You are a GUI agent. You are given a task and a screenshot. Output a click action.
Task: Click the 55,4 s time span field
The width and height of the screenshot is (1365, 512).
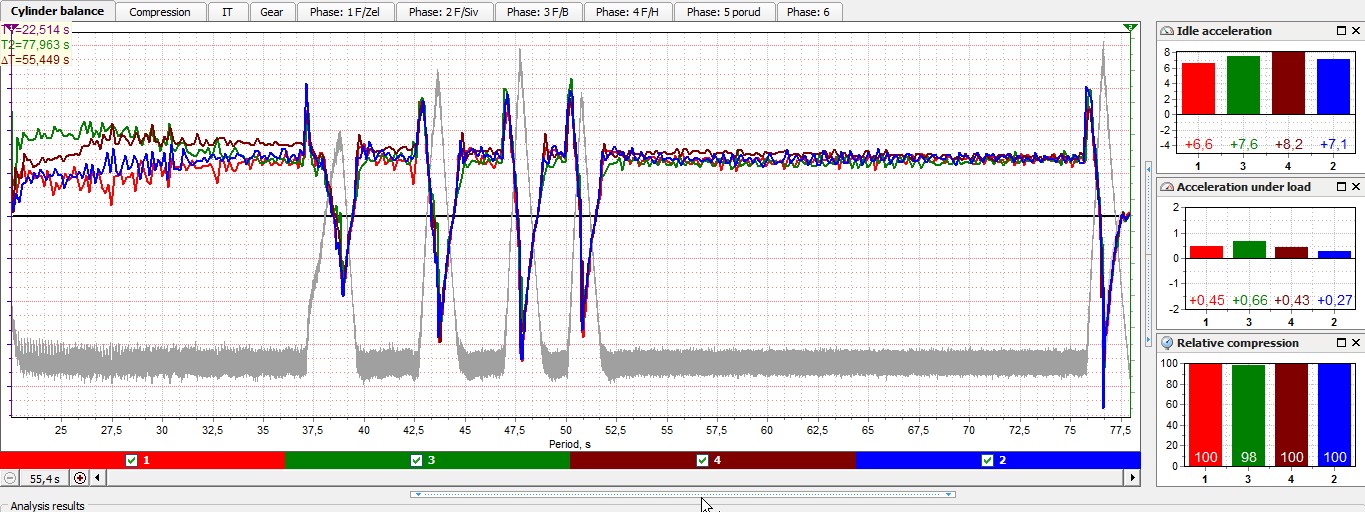pos(45,478)
